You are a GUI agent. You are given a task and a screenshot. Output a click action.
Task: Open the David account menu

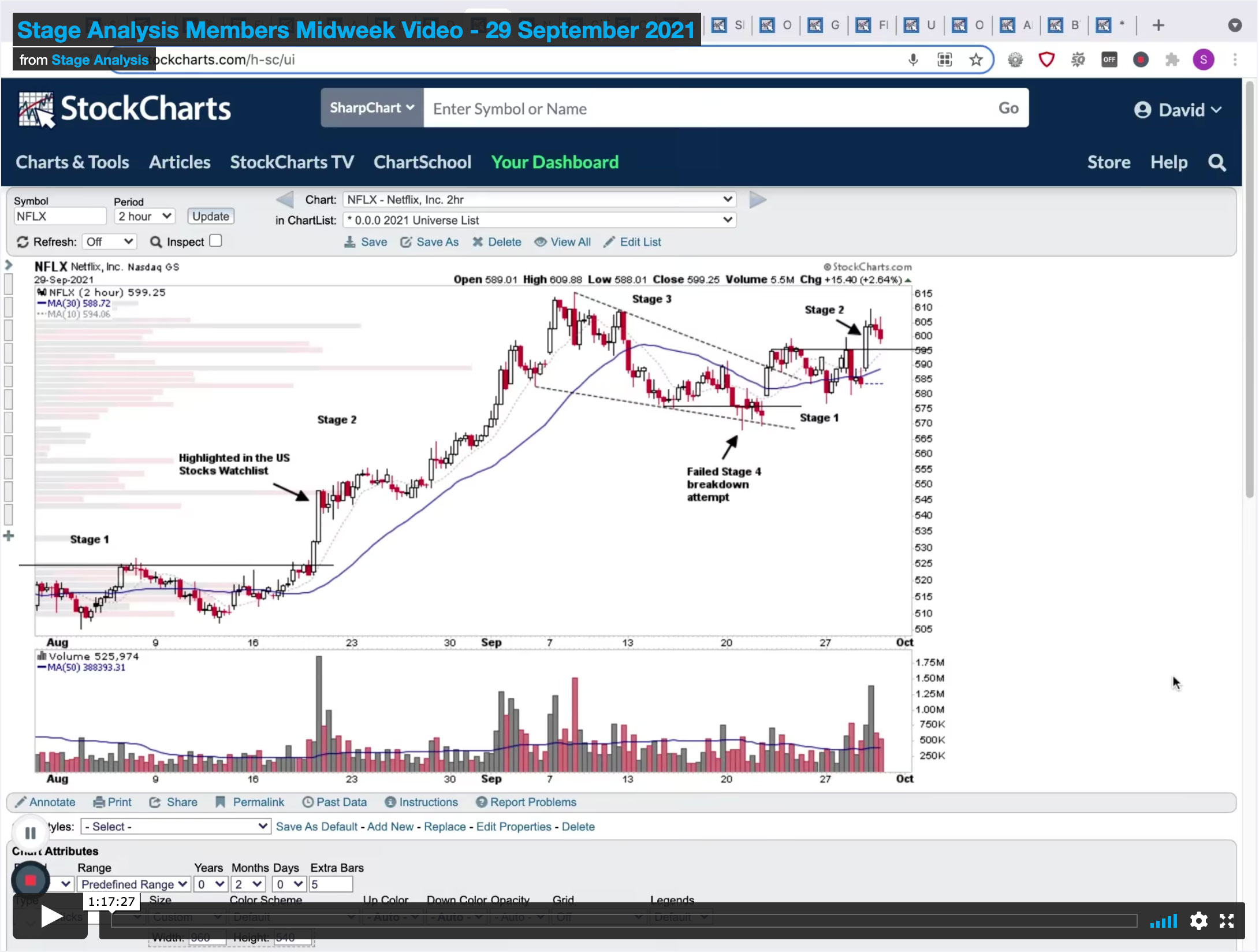click(1178, 110)
